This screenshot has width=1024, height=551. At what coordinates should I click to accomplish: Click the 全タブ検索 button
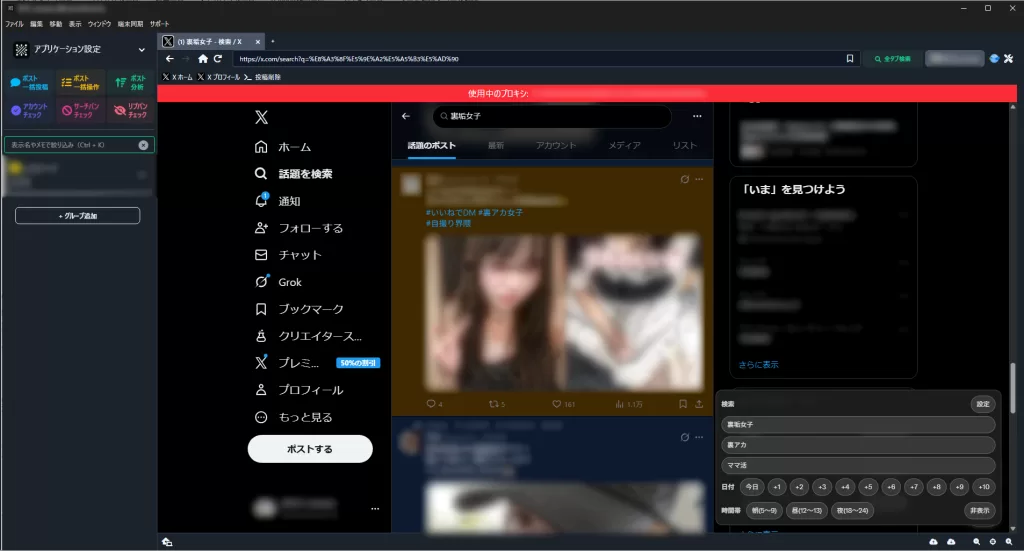click(893, 59)
